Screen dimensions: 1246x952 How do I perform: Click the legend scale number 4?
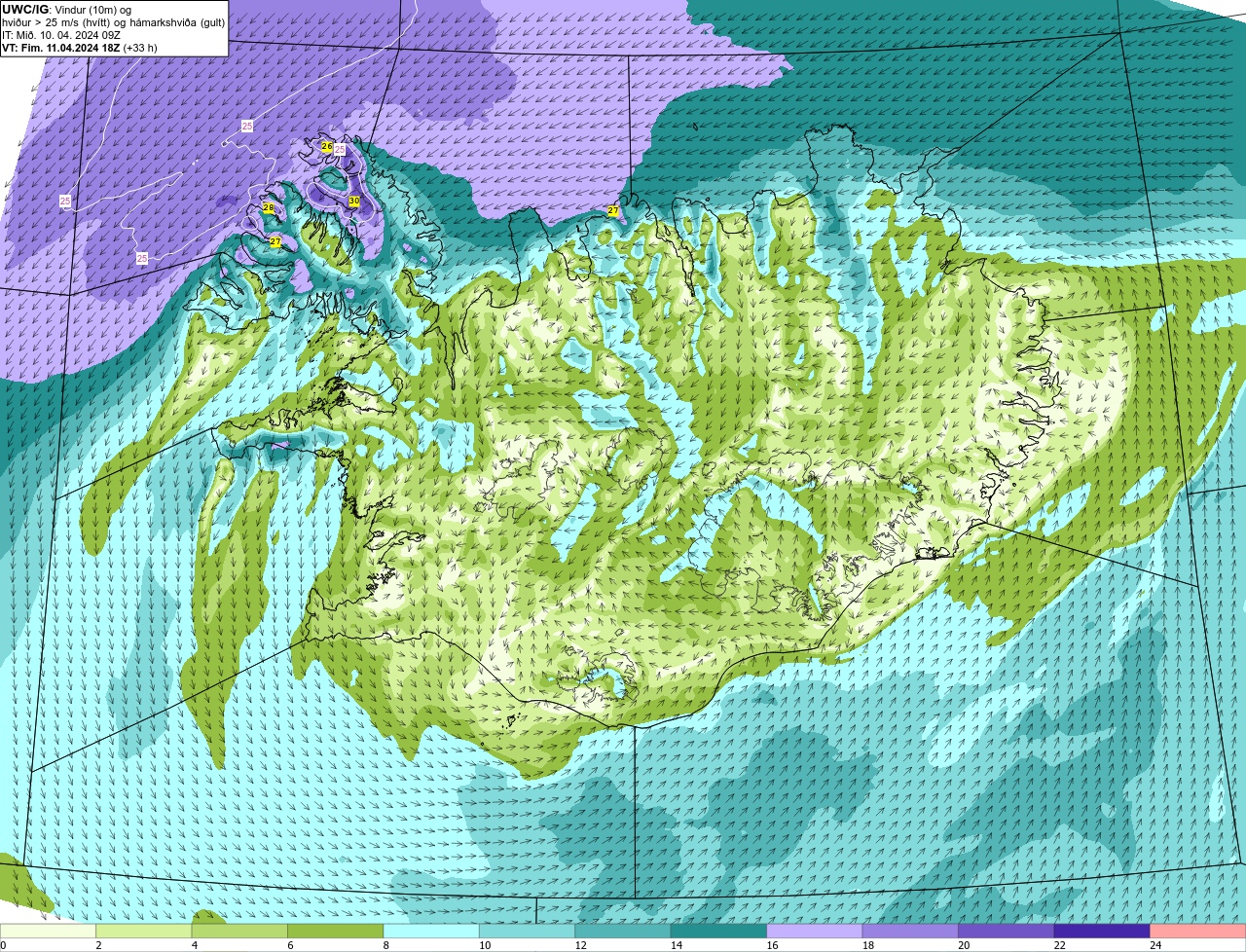point(194,945)
